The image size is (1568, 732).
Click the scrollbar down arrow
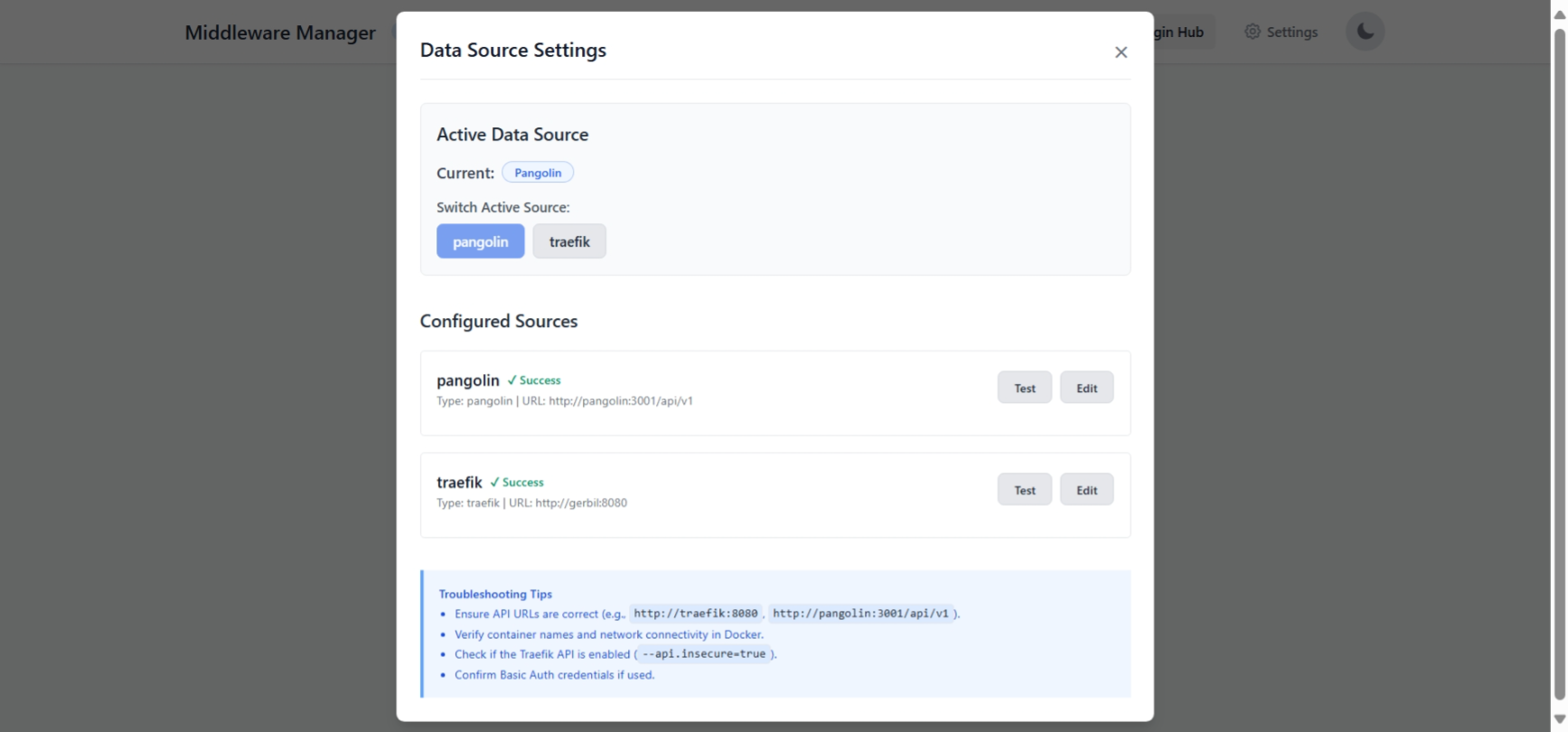(x=1559, y=719)
